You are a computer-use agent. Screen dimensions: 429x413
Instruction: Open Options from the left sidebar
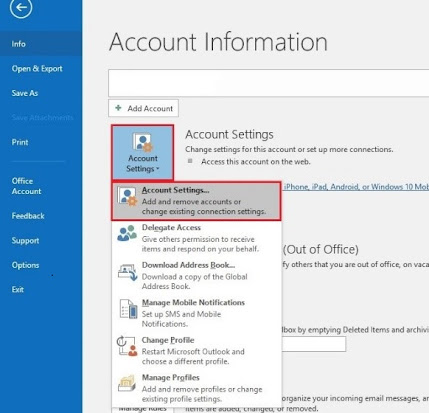coord(25,265)
